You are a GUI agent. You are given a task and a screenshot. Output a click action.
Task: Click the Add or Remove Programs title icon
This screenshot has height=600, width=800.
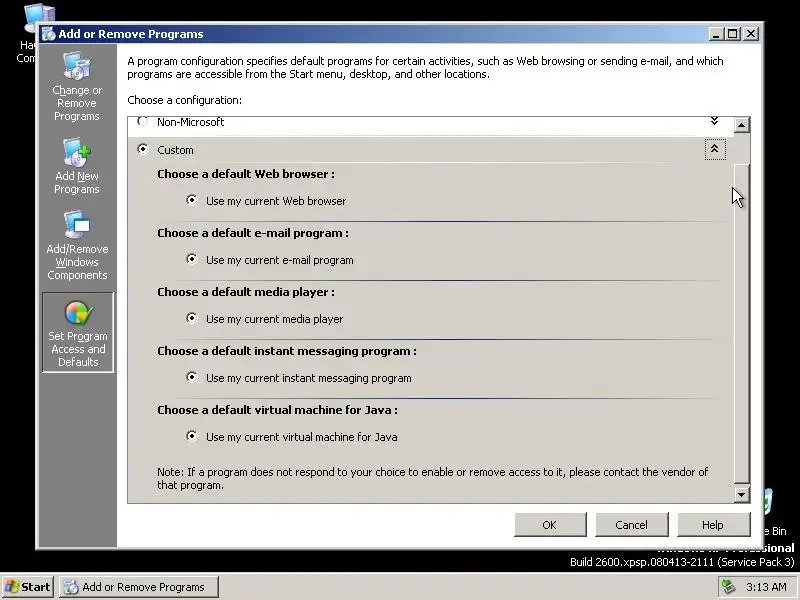[49, 34]
